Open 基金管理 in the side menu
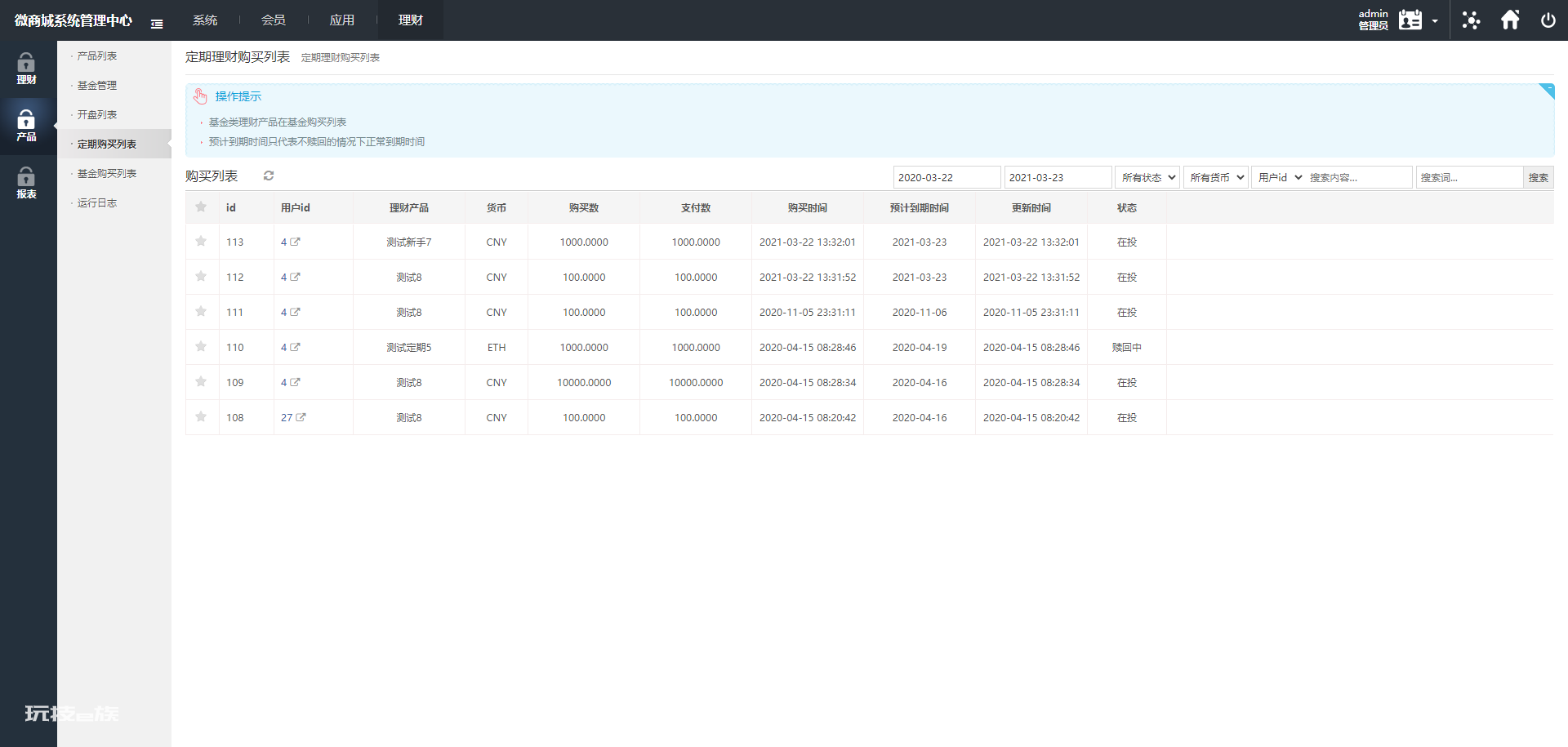The width and height of the screenshot is (1568, 747). [97, 85]
